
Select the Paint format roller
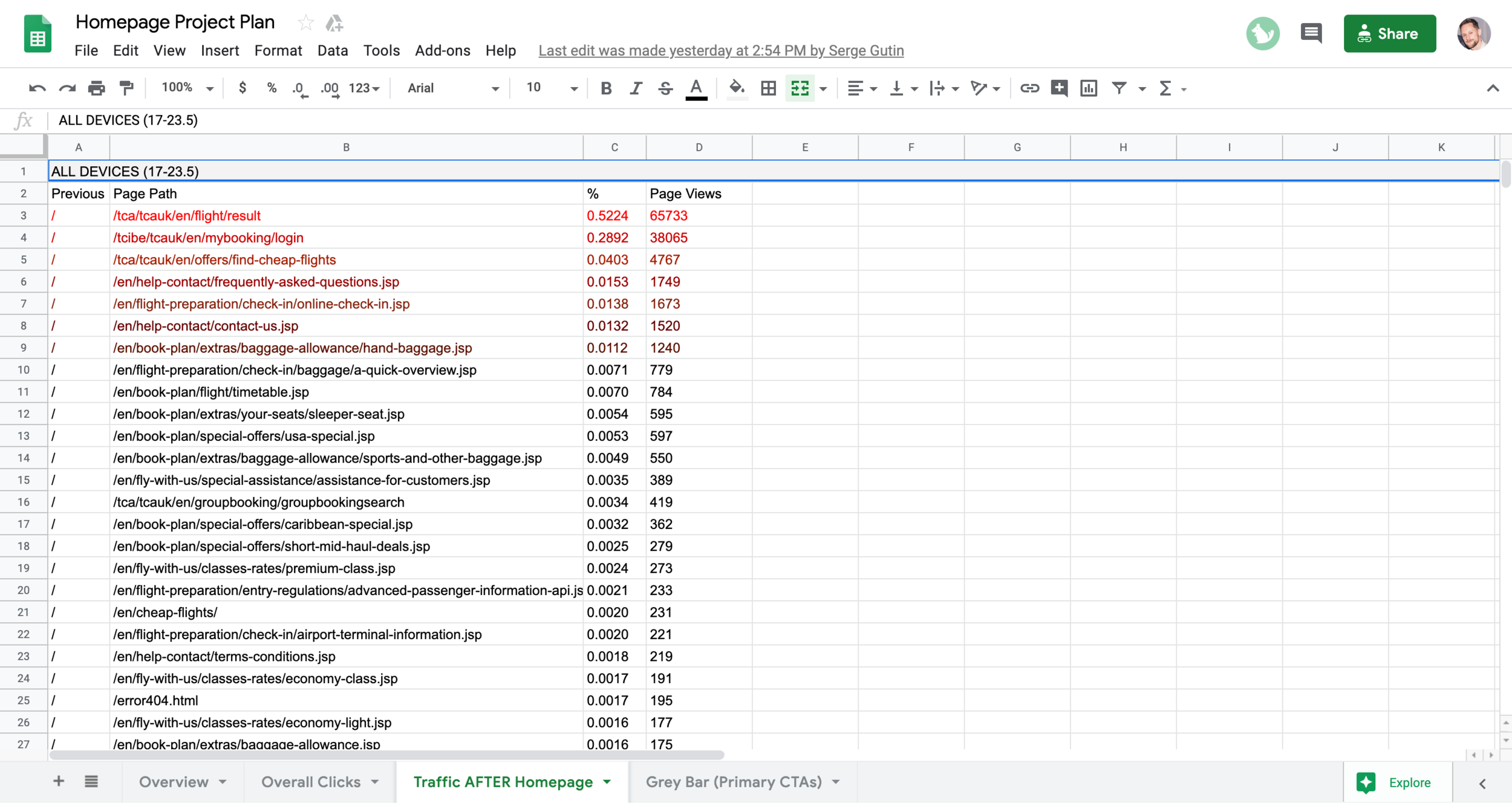(126, 88)
